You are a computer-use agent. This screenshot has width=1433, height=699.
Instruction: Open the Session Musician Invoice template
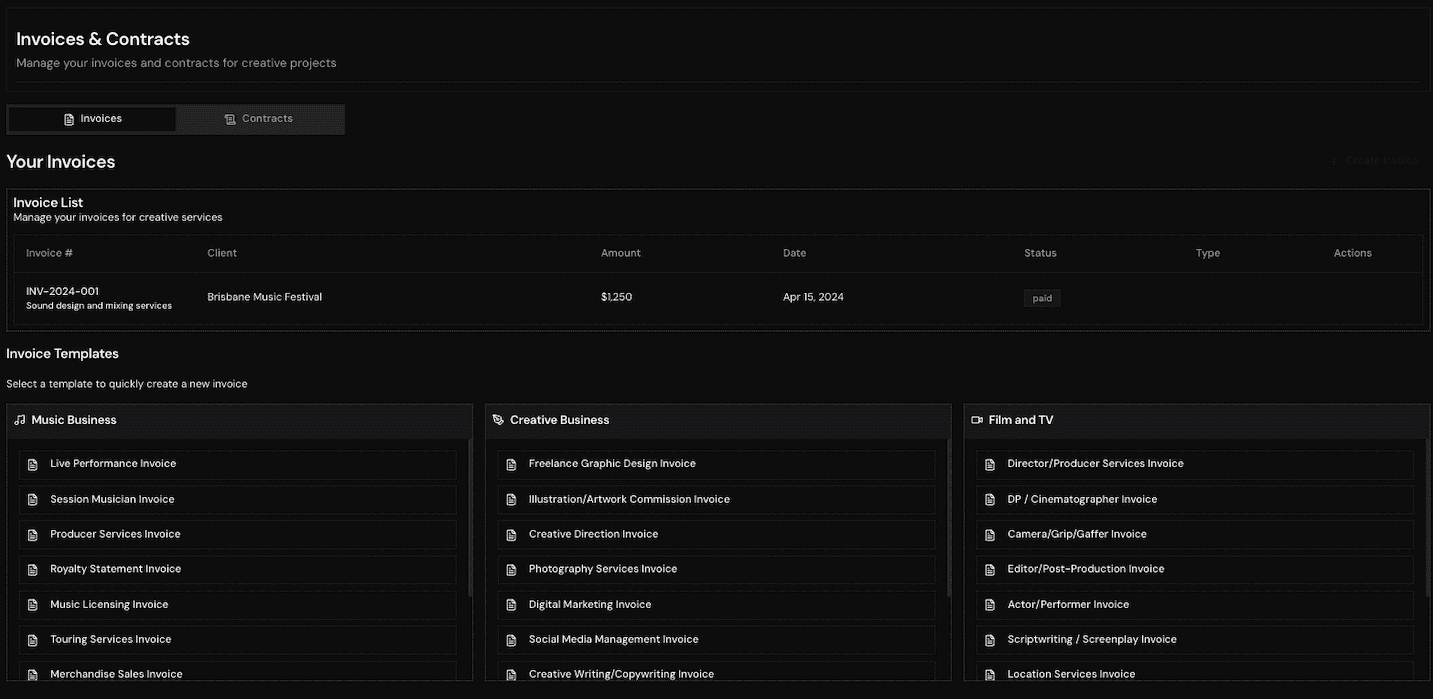tap(238, 499)
